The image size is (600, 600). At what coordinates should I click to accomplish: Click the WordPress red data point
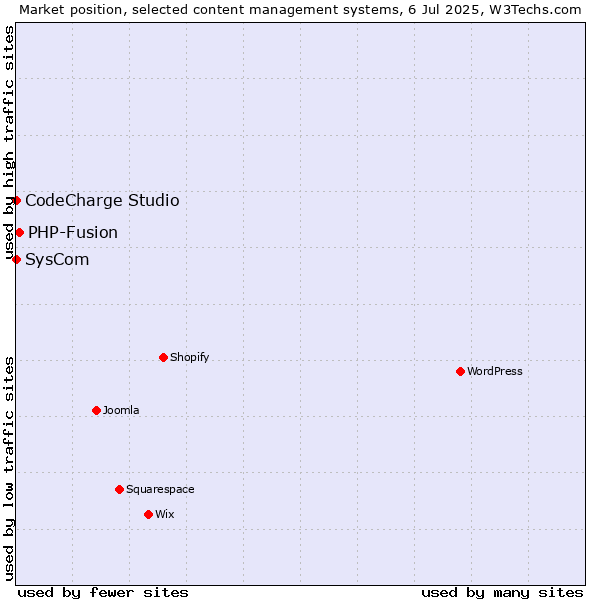point(460,371)
